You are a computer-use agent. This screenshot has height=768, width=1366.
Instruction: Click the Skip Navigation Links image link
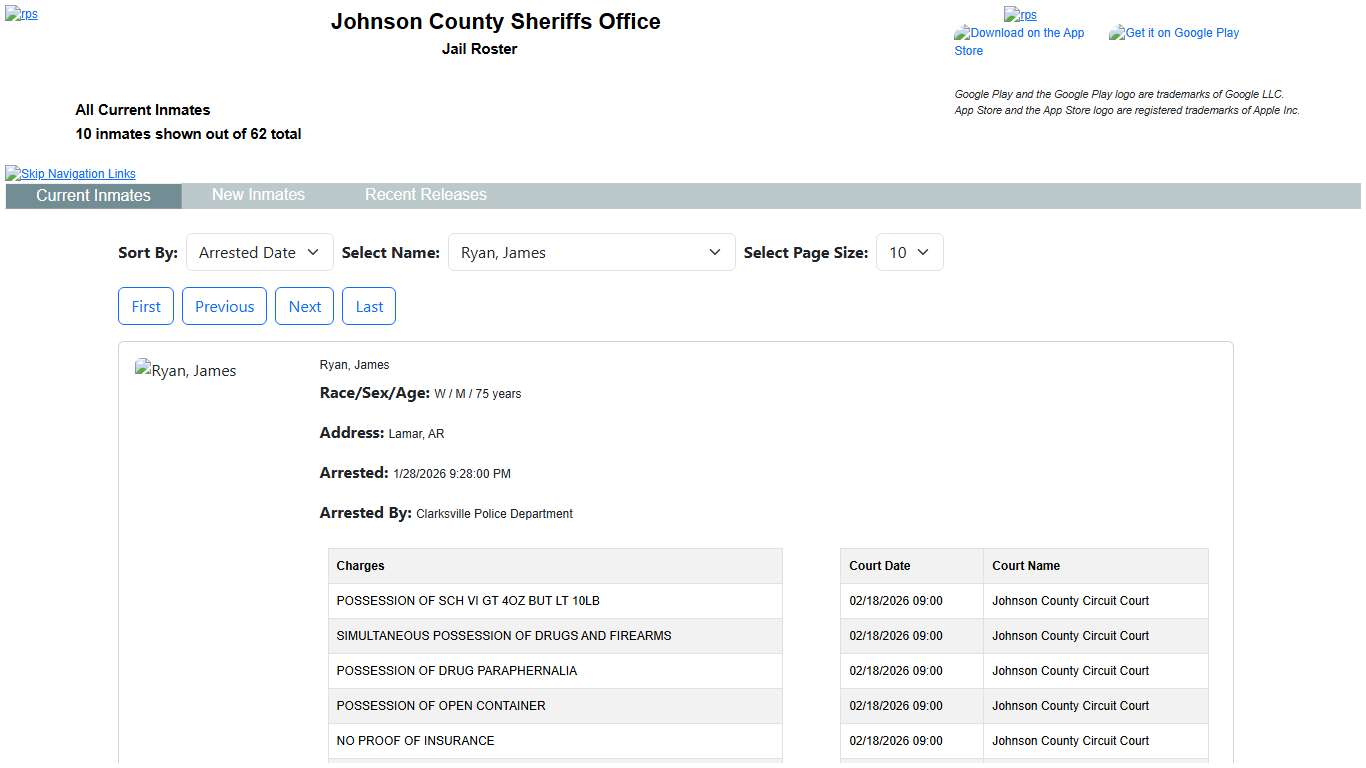pos(70,174)
